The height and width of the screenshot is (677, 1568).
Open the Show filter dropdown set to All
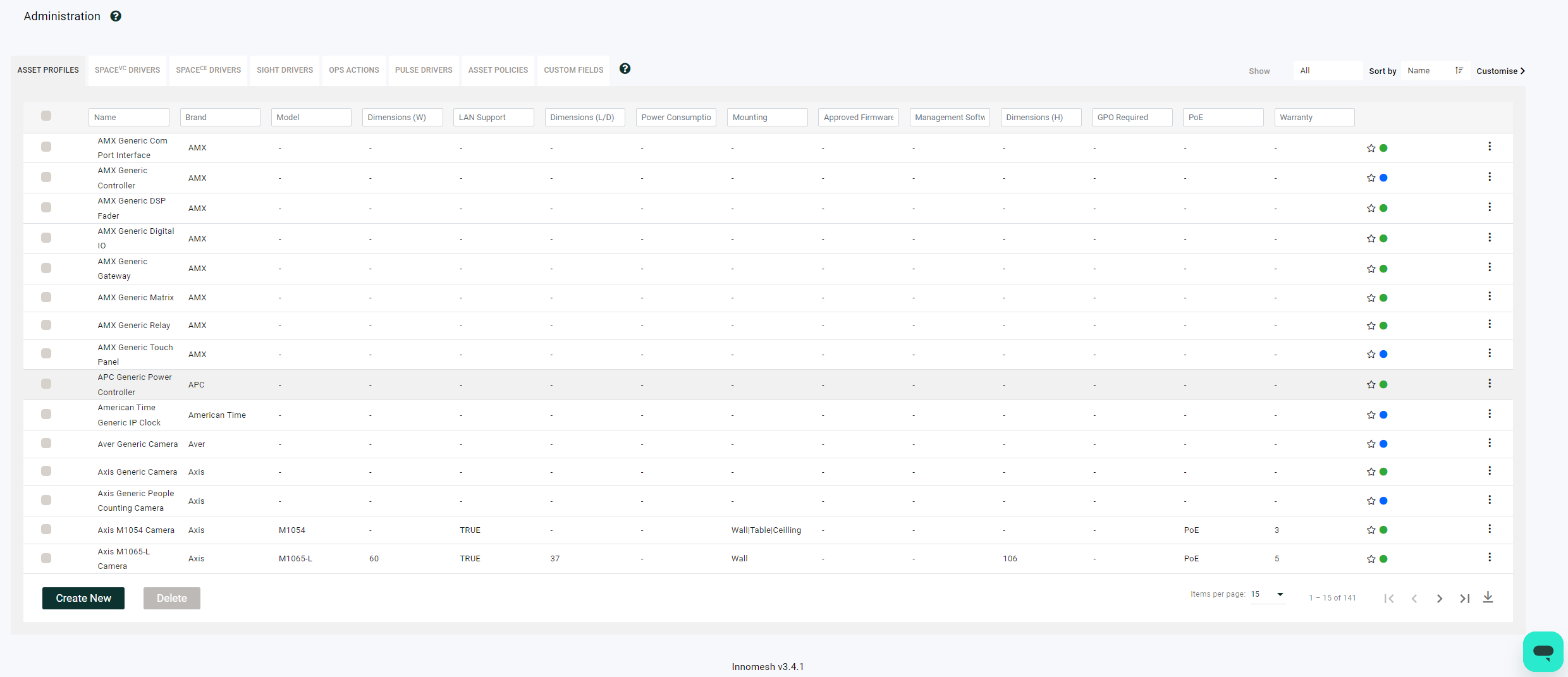click(1328, 71)
